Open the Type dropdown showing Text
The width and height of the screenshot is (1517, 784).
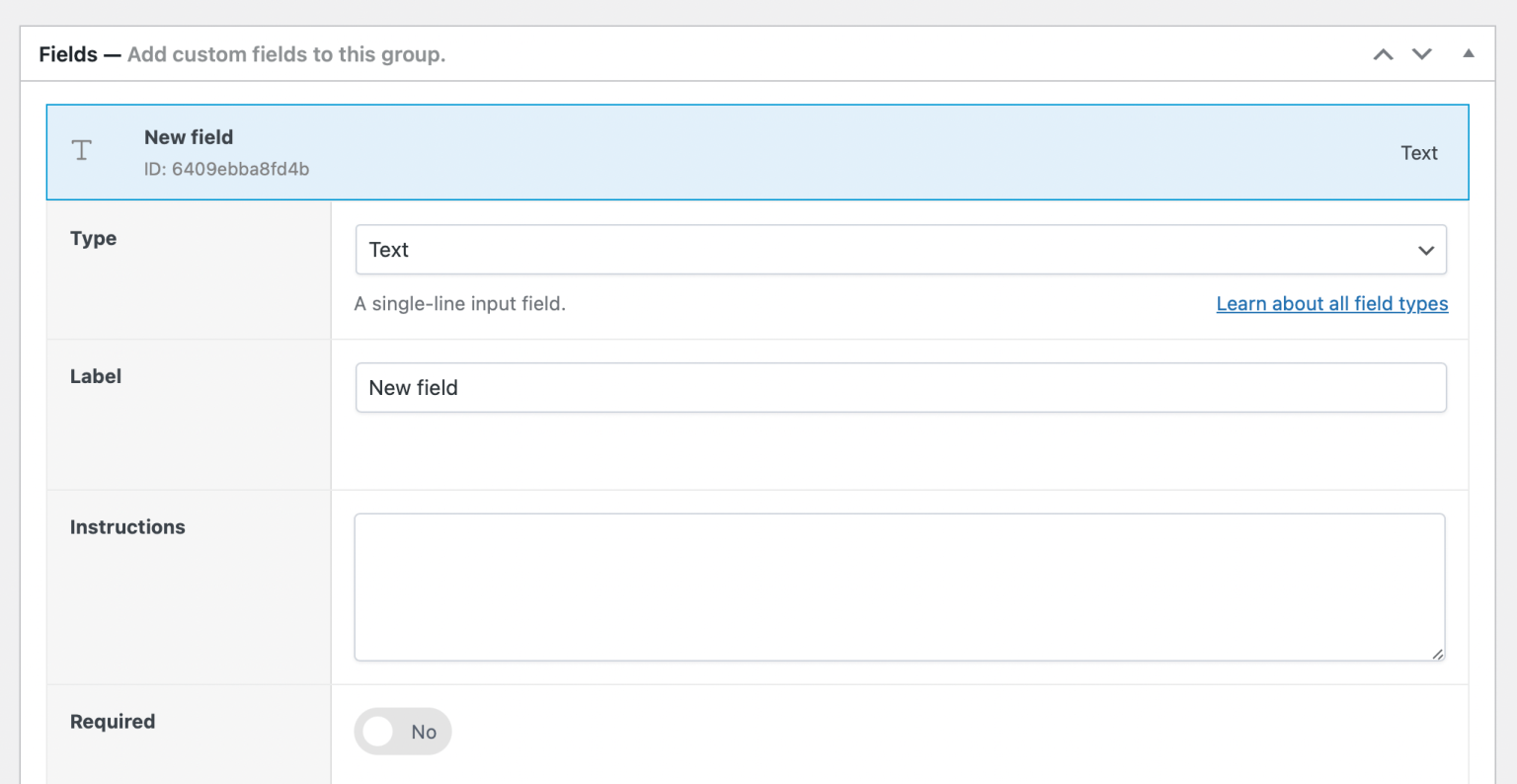pyautogui.click(x=900, y=250)
